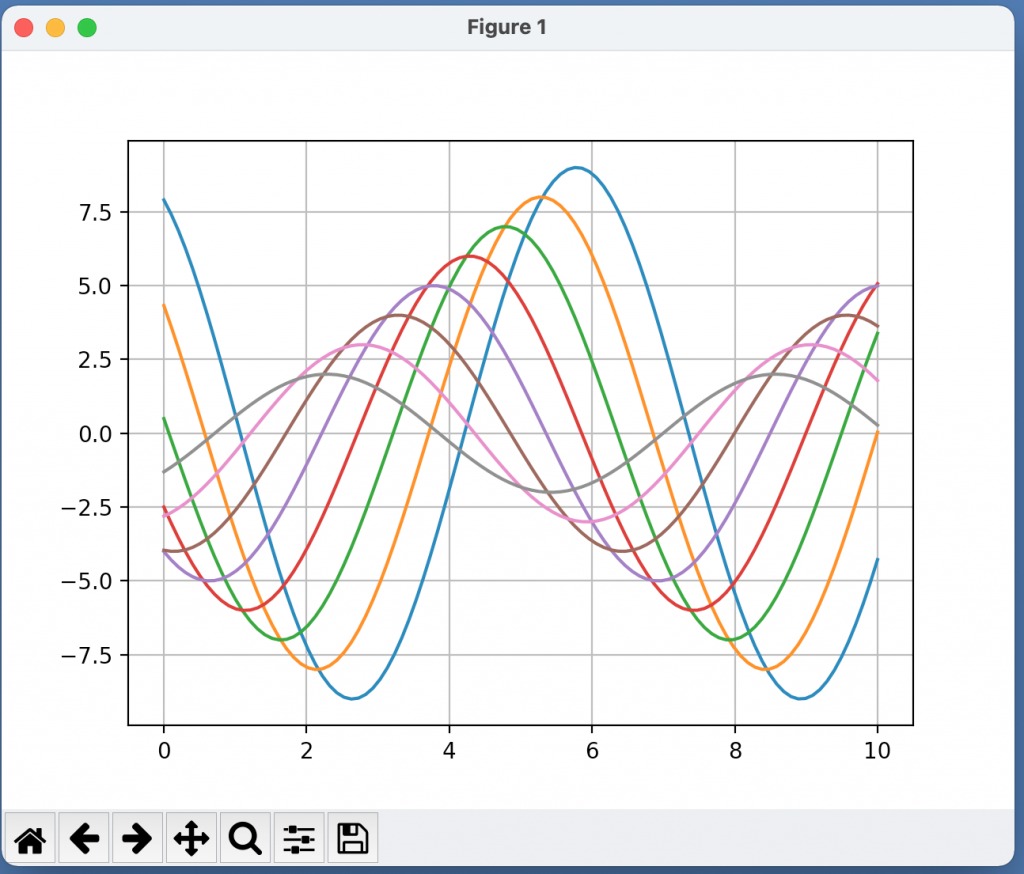Click the Home reset view icon
Image resolution: width=1024 pixels, height=874 pixels.
(30, 838)
